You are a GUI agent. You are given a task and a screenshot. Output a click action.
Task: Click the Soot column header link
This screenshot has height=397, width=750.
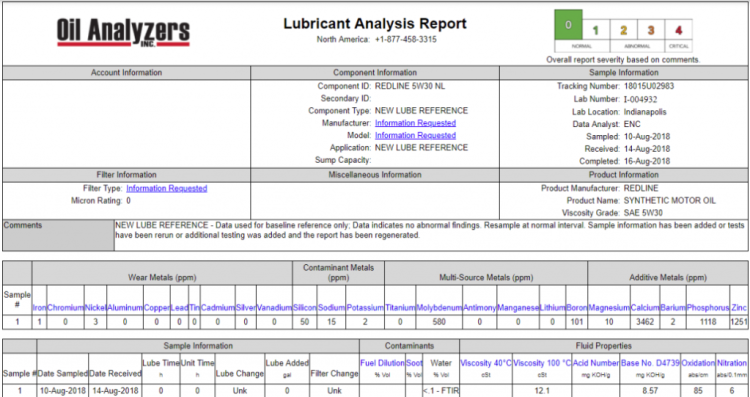[x=413, y=363]
